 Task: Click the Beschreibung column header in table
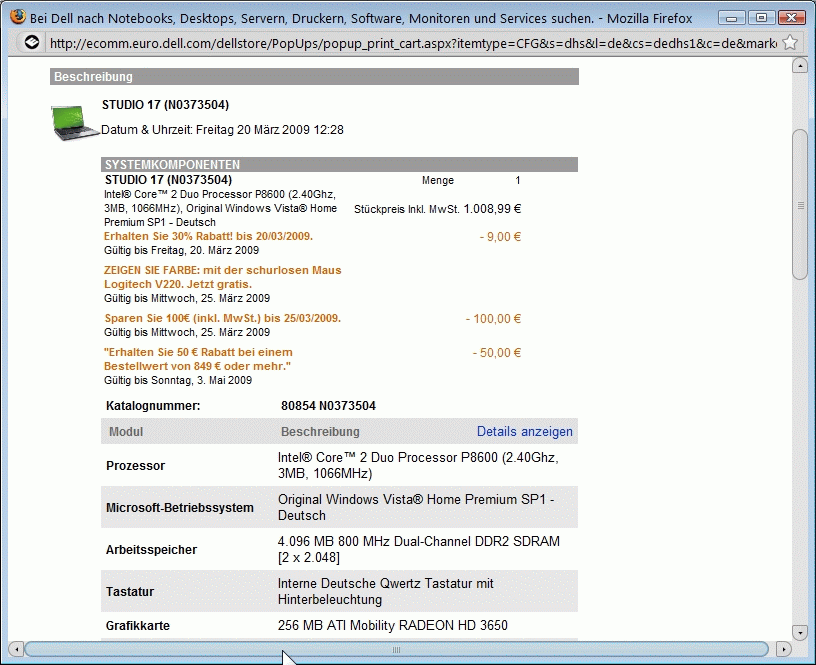320,432
